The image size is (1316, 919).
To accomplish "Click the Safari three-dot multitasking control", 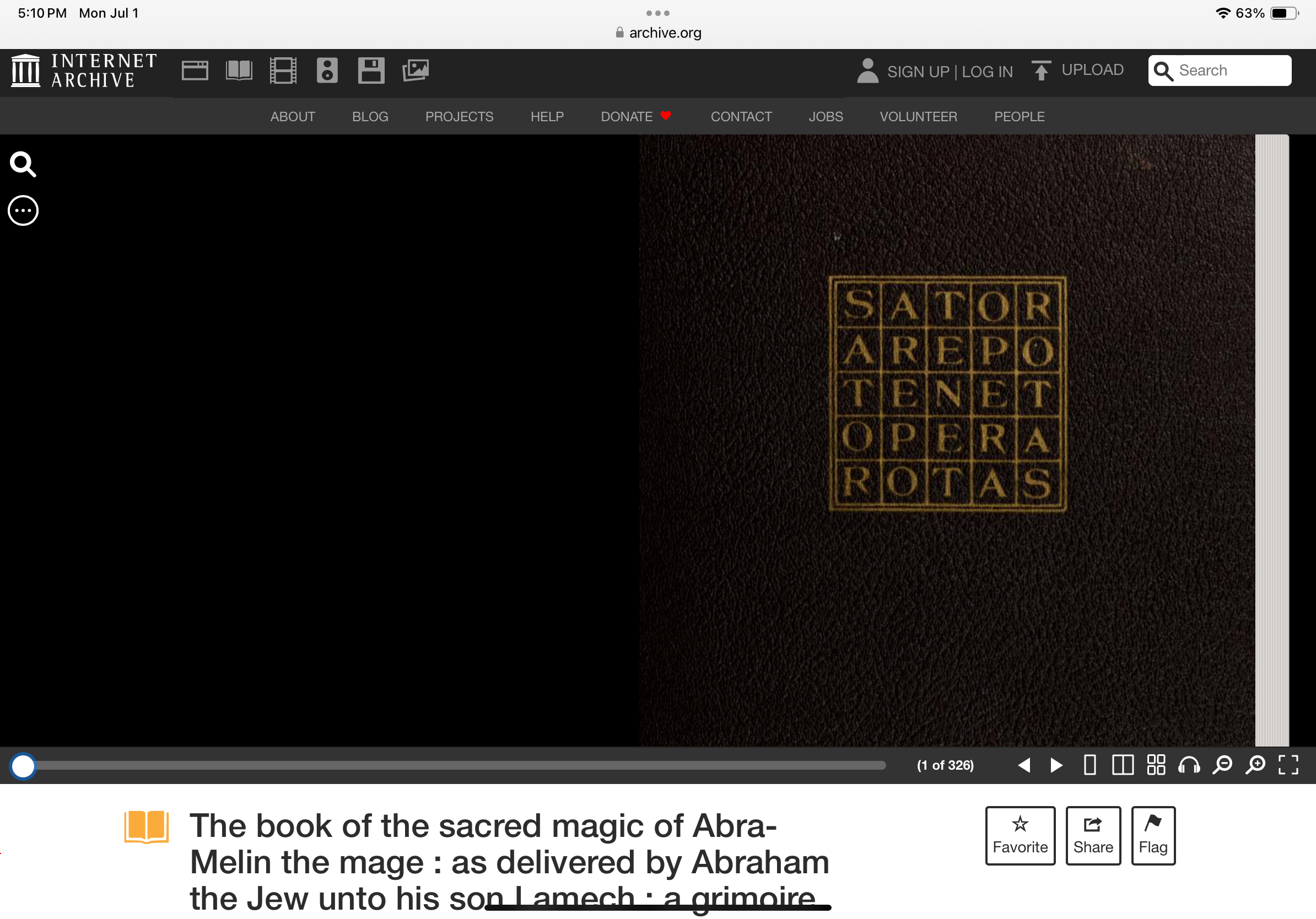I will coord(657,13).
